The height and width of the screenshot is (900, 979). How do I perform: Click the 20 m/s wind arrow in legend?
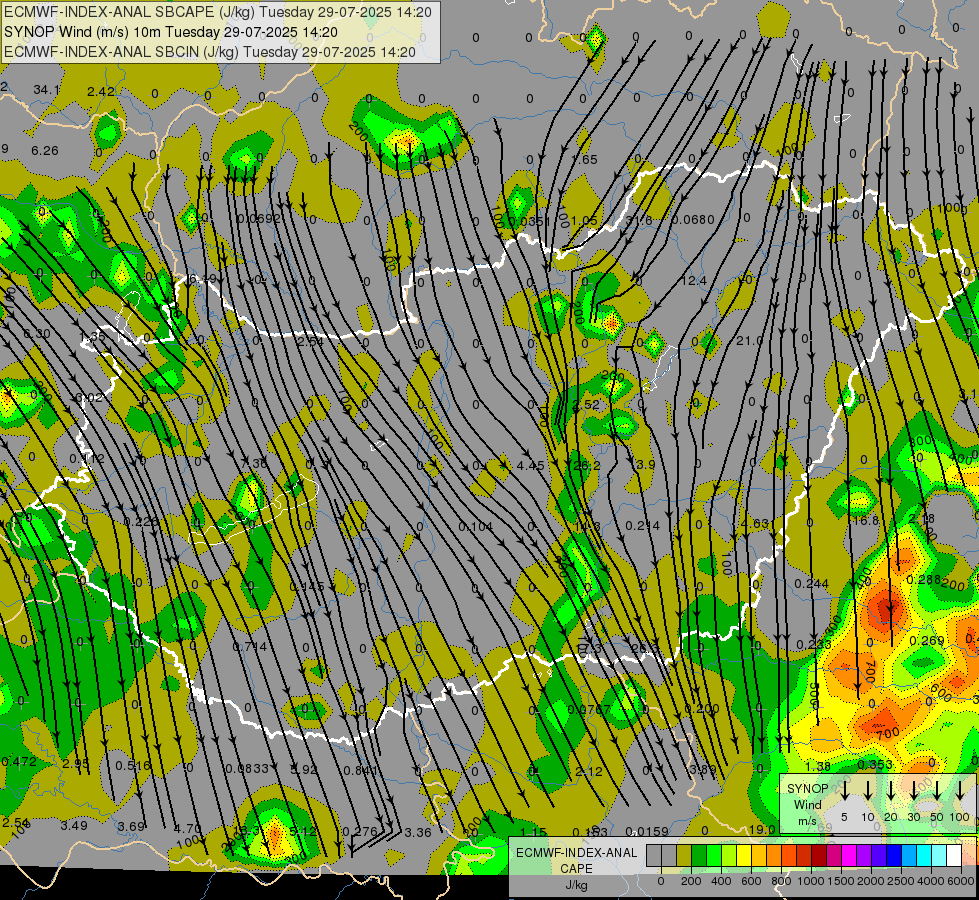[891, 790]
